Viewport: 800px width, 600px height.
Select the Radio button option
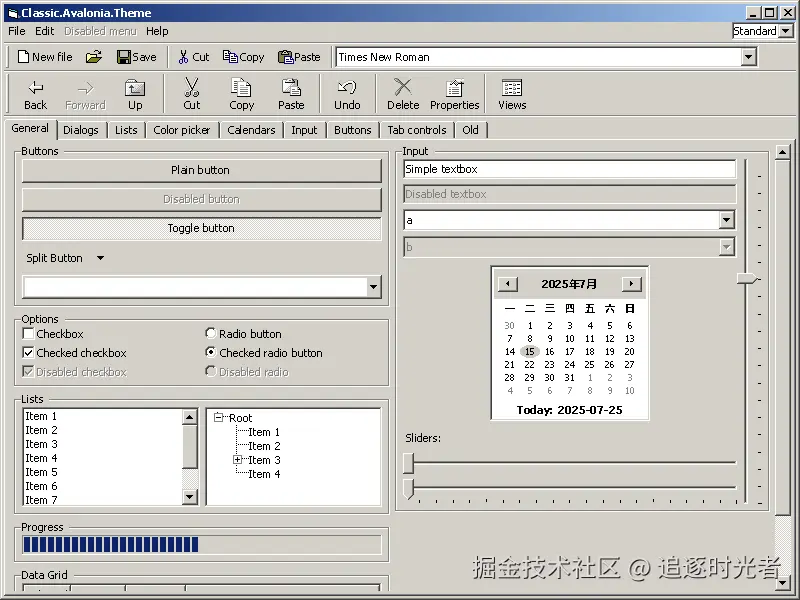(x=210, y=333)
